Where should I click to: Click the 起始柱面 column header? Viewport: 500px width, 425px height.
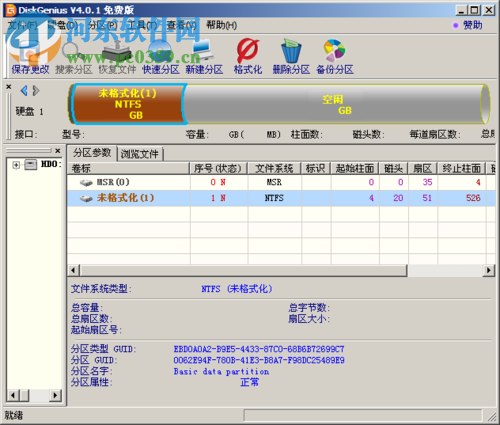(x=355, y=168)
